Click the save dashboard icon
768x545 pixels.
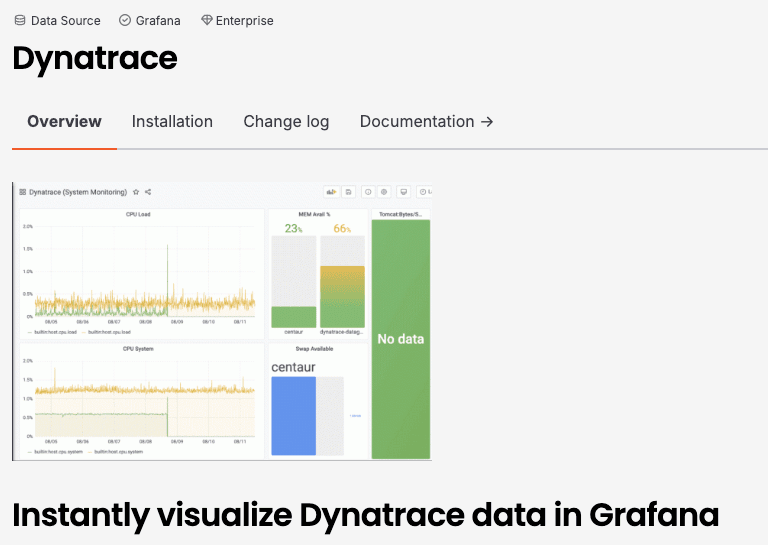[348, 192]
